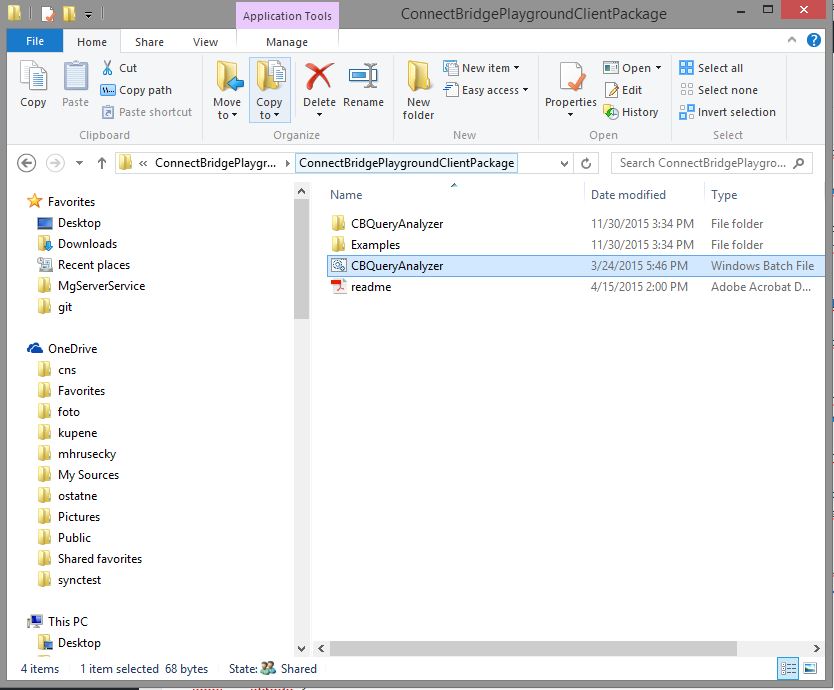This screenshot has width=834, height=690.
Task: Click Select none in the ribbon
Action: 719,90
